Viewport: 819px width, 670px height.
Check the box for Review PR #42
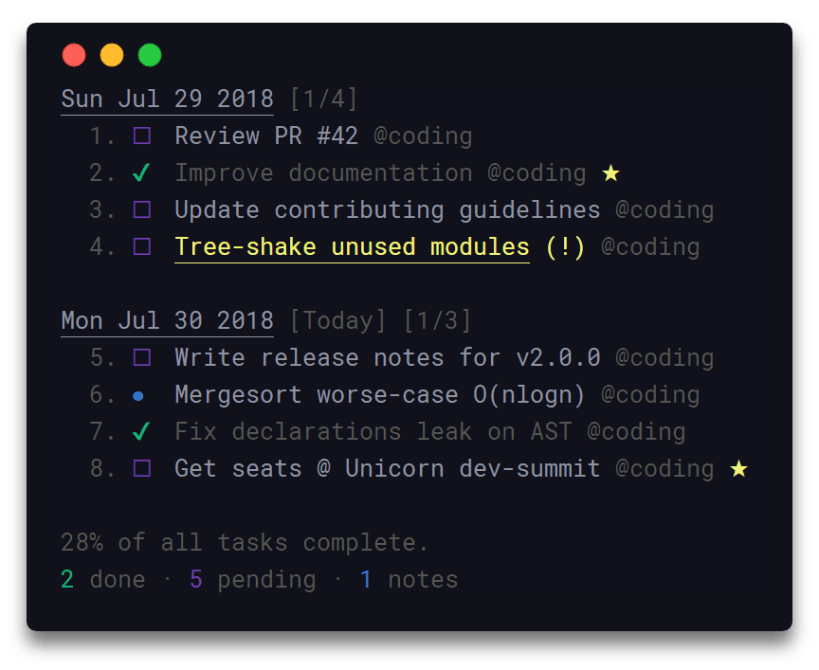(142, 136)
